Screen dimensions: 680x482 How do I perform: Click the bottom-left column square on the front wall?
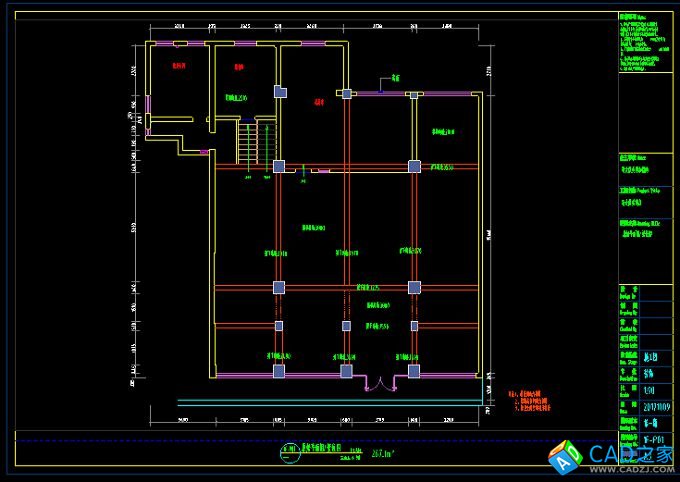(279, 372)
